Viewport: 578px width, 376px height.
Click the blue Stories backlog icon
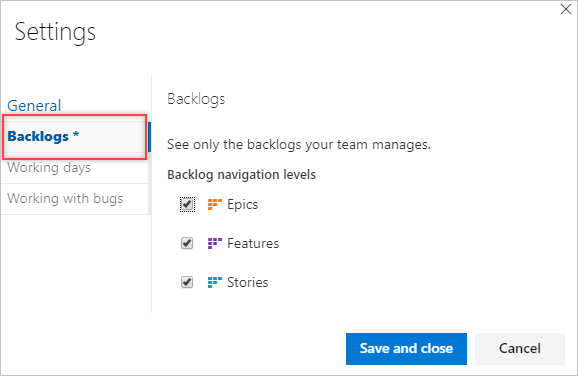pos(215,282)
